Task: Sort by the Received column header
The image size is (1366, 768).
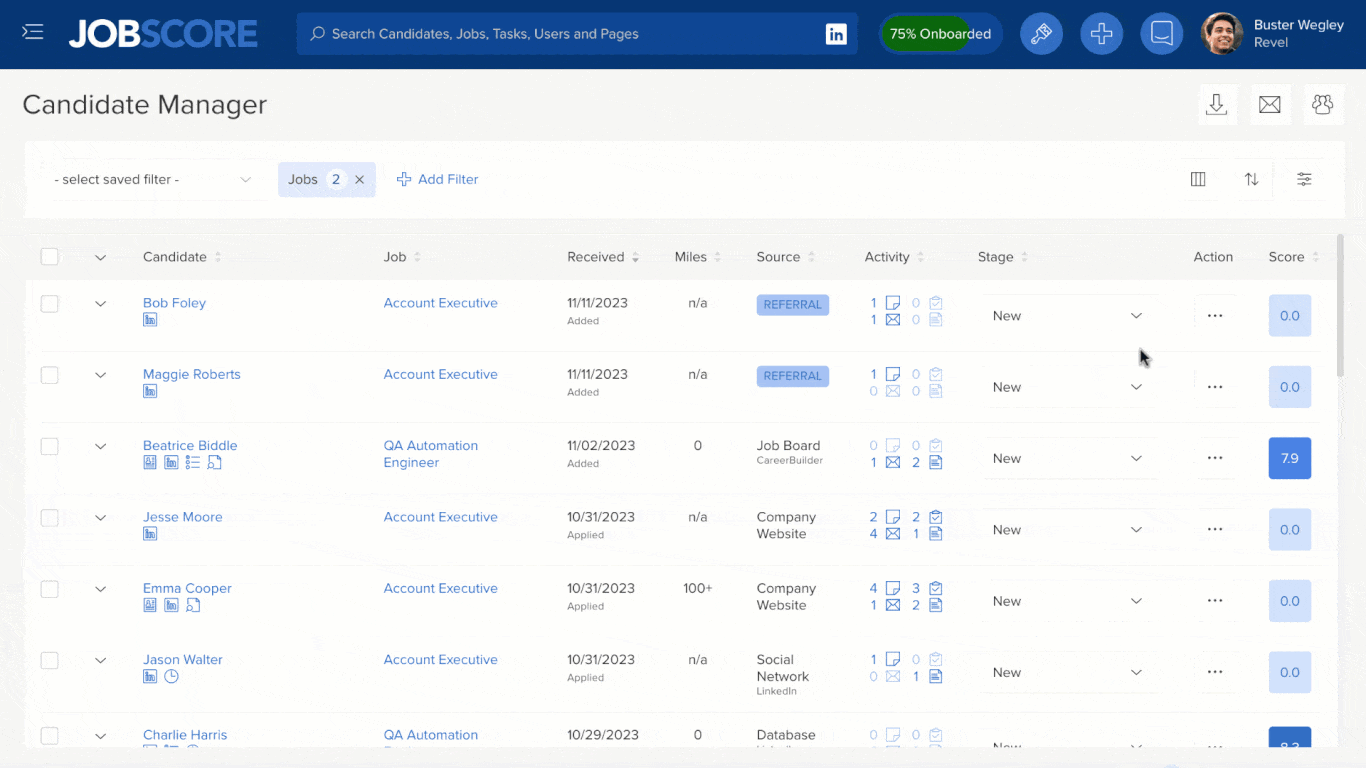Action: pos(603,257)
